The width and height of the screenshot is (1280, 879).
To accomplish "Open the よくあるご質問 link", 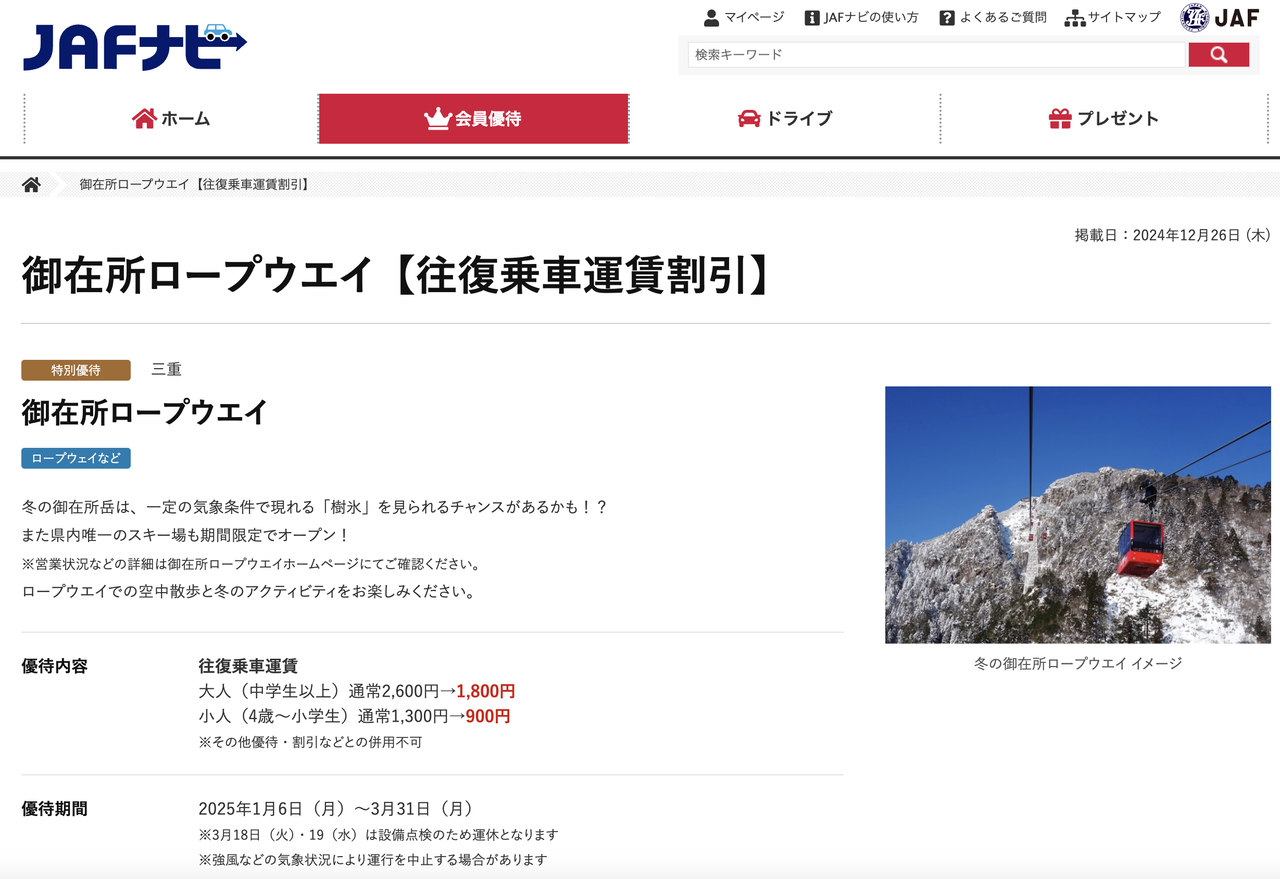I will point(993,18).
